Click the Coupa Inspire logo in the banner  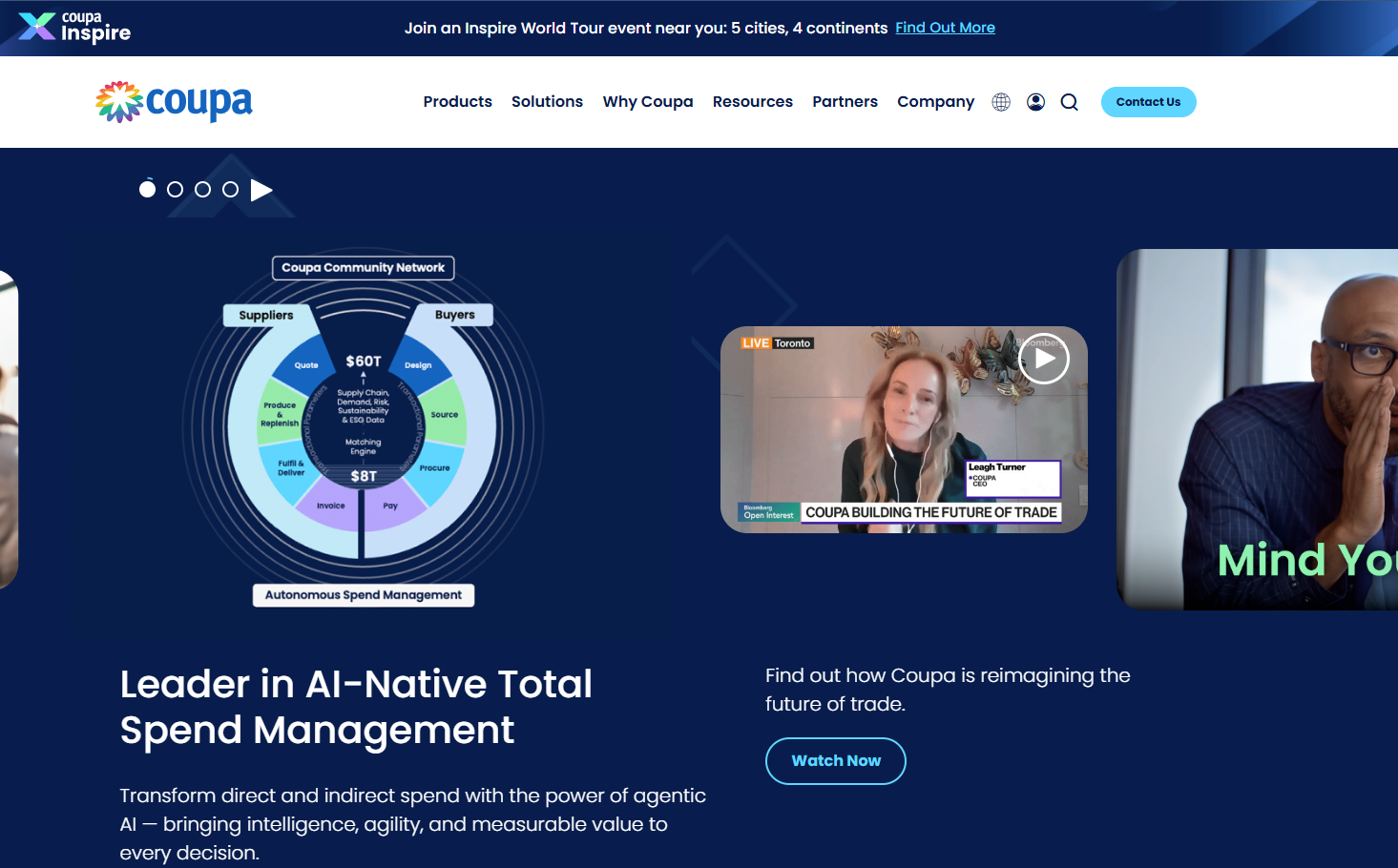pyautogui.click(x=74, y=28)
